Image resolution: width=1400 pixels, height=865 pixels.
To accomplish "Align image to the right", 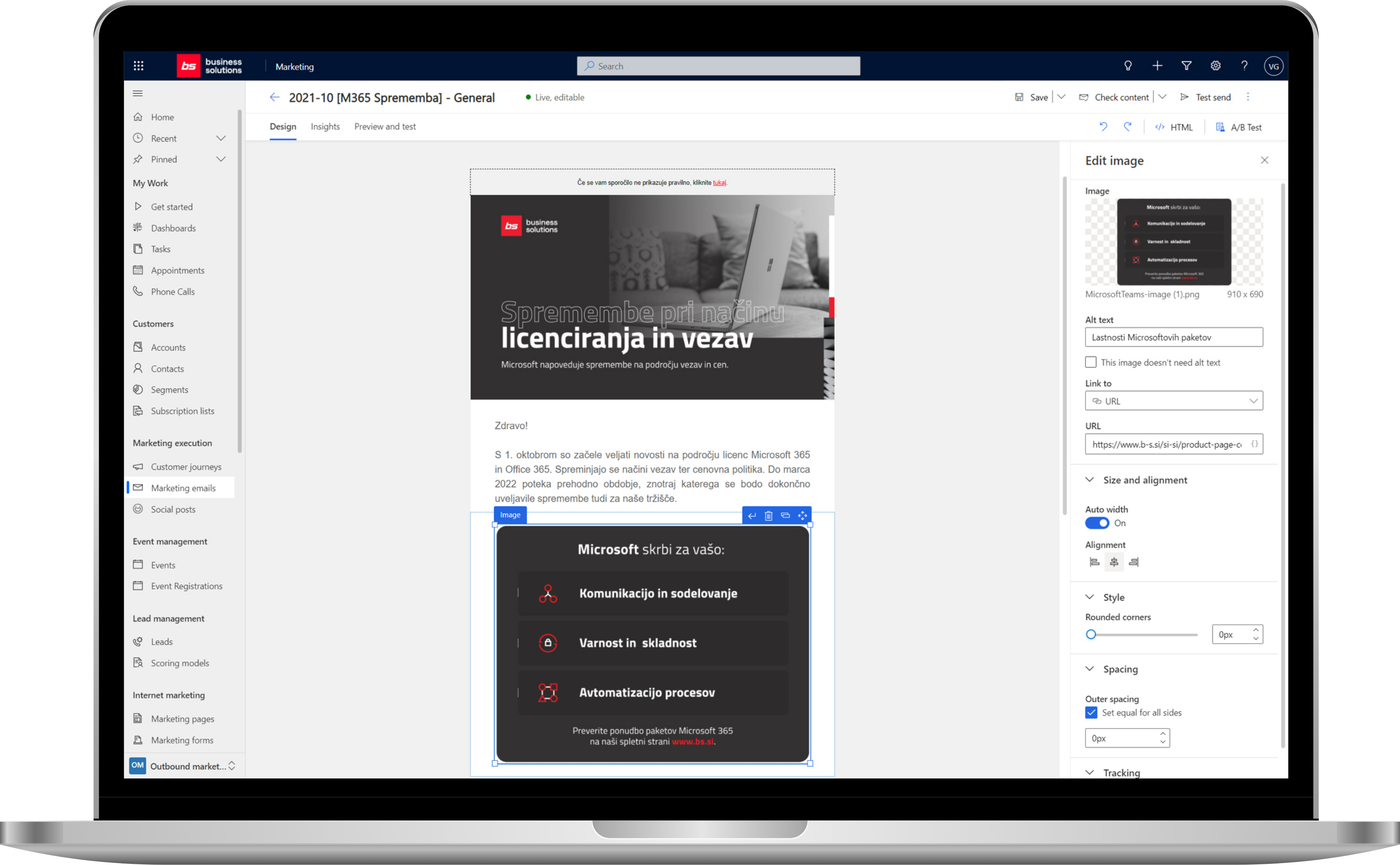I will pos(1133,562).
